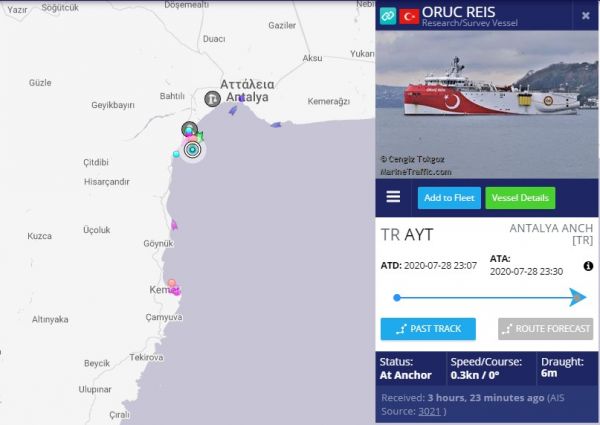Screen dimensions: 600x425
Task: Open the hamburger menu in vessel panel
Action: (393, 197)
